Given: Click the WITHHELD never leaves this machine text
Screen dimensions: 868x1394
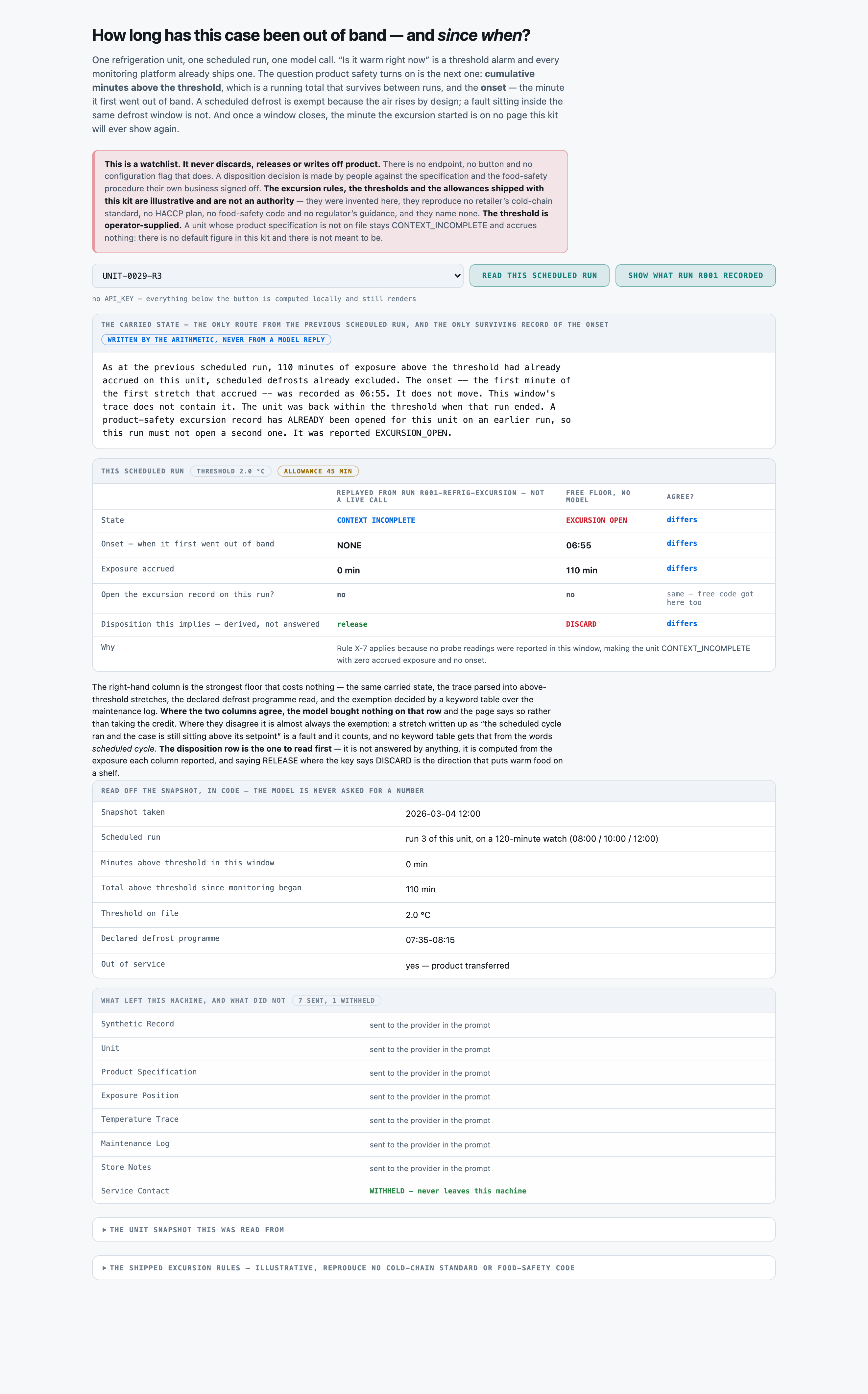Looking at the screenshot, I should click(448, 1191).
